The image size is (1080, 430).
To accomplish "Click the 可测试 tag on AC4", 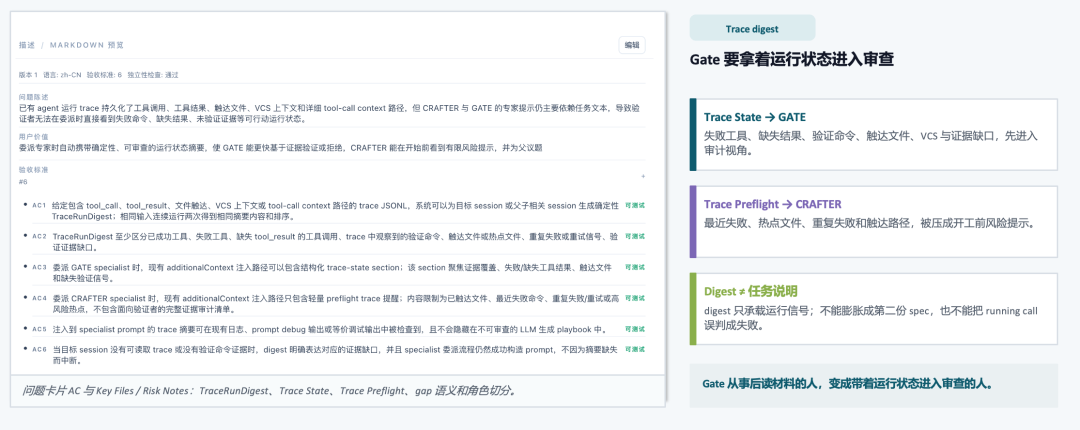I will pyautogui.click(x=634, y=298).
